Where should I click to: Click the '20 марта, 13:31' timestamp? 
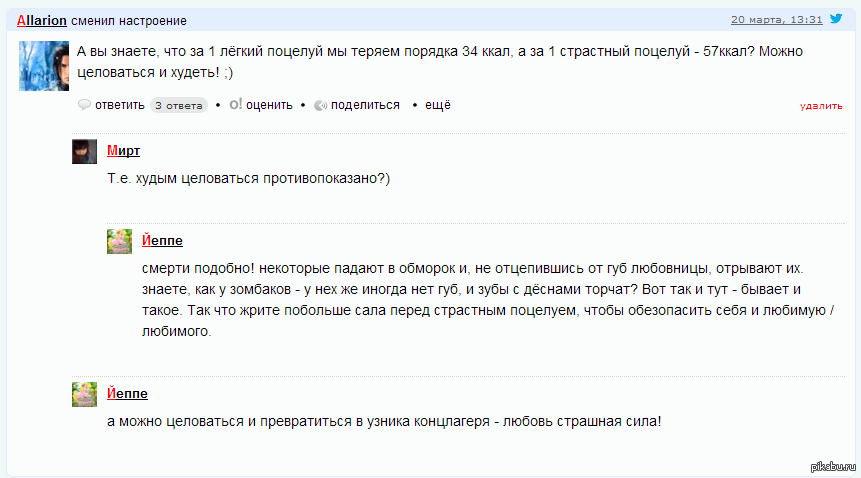pyautogui.click(x=777, y=19)
